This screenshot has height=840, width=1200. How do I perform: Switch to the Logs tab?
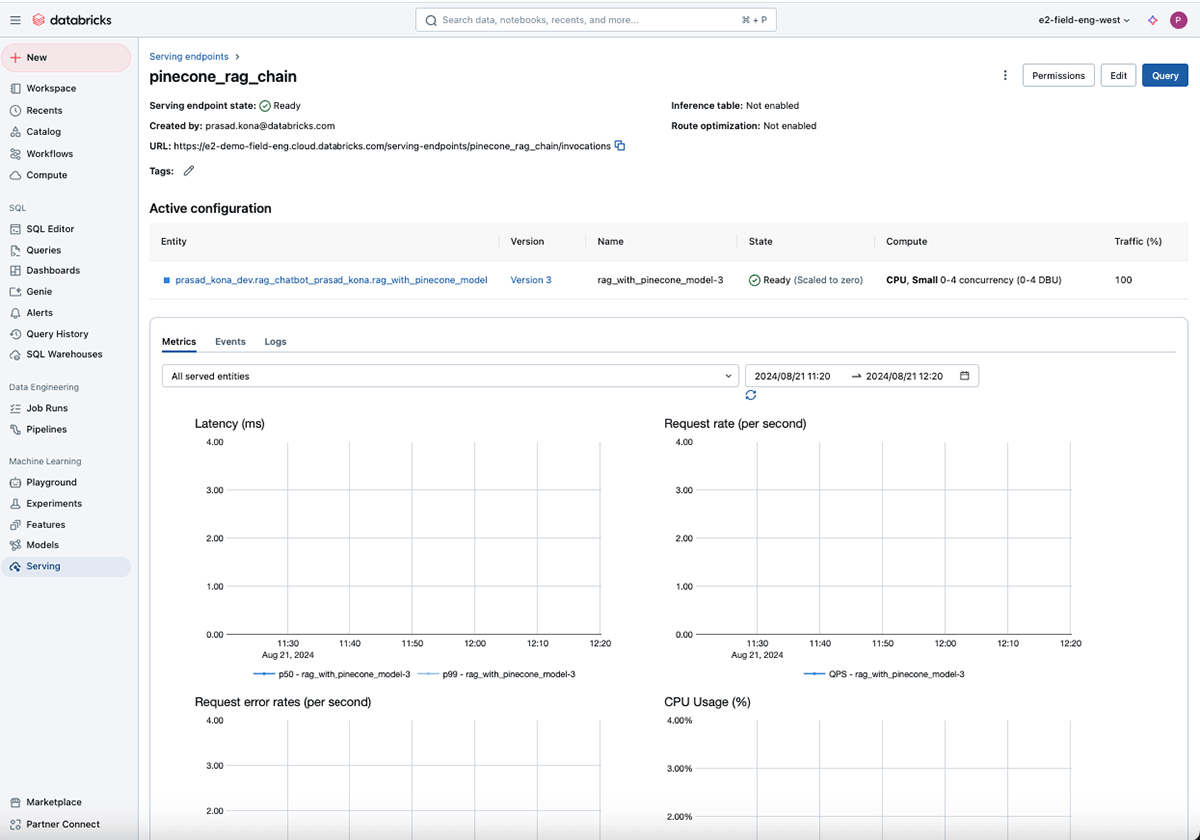(x=275, y=342)
